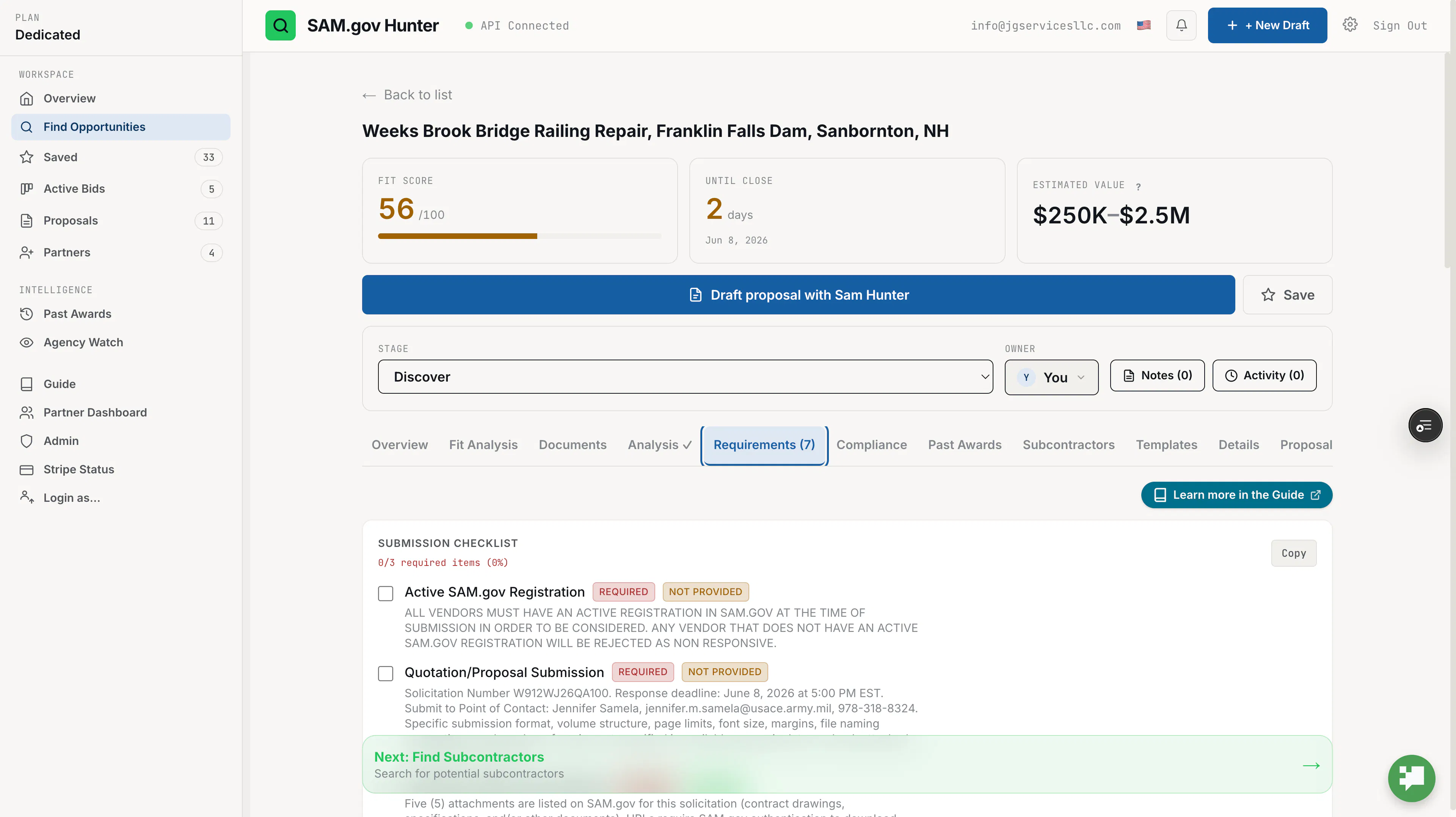
Task: Click the Login as user icon
Action: (x=27, y=498)
